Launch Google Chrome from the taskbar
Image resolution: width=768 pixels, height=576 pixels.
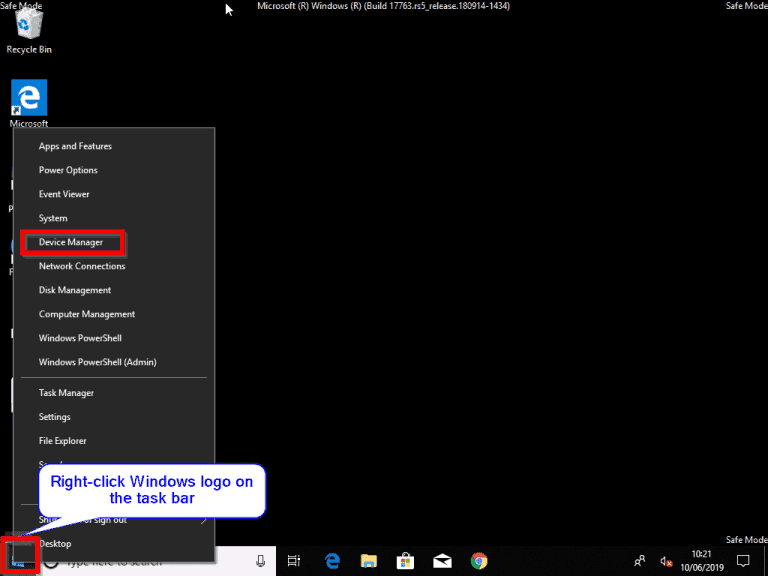[x=479, y=561]
